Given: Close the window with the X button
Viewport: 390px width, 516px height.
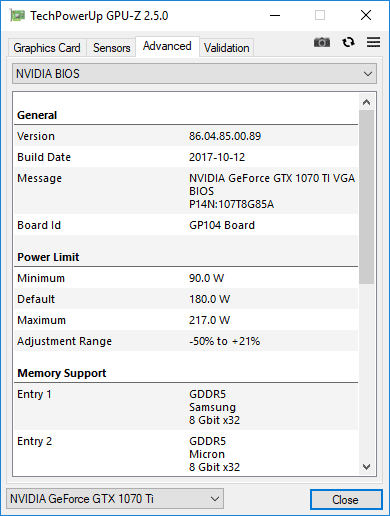Looking at the screenshot, I should coord(366,15).
